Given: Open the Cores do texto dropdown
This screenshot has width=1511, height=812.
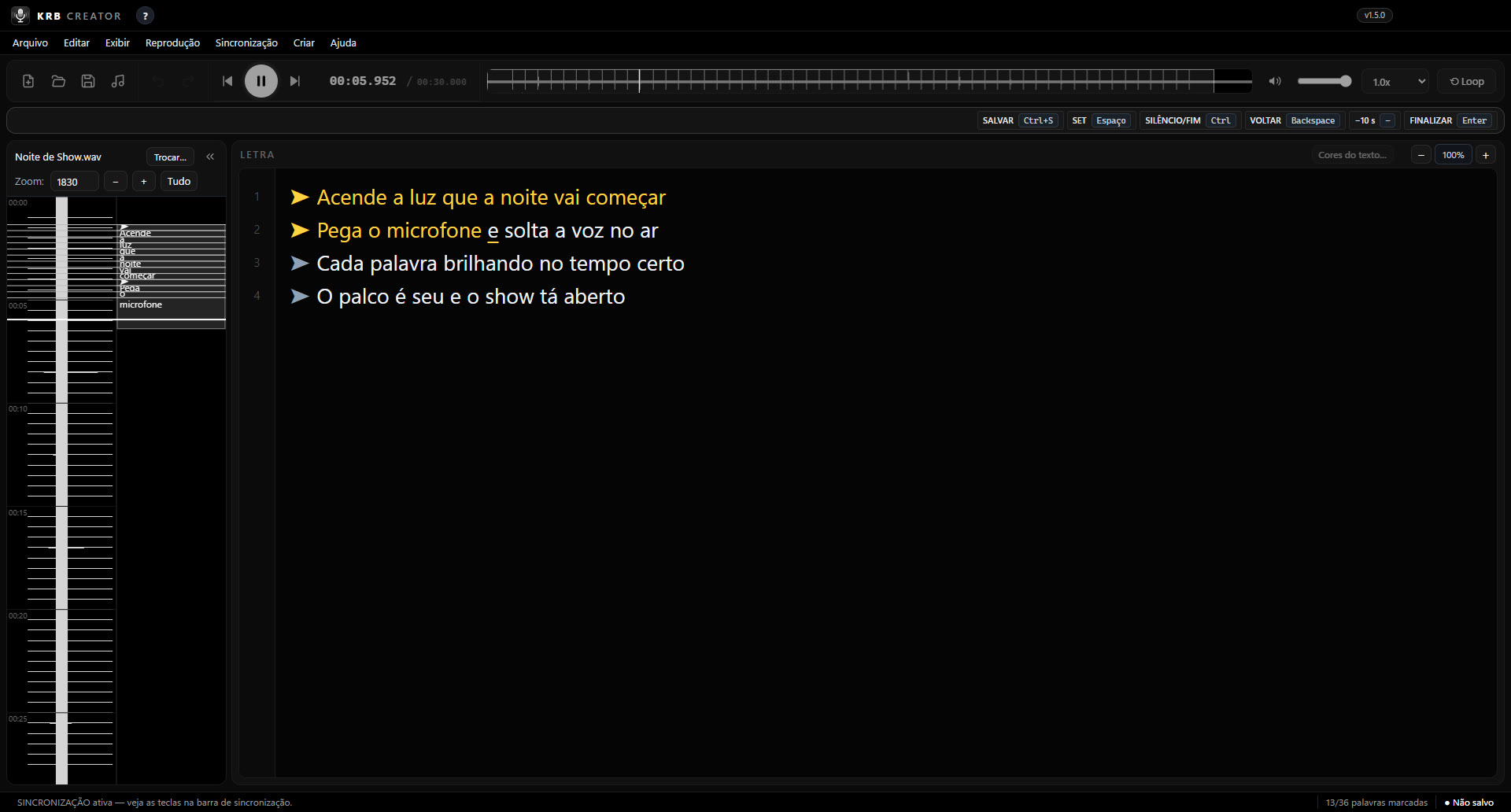Looking at the screenshot, I should [1352, 155].
